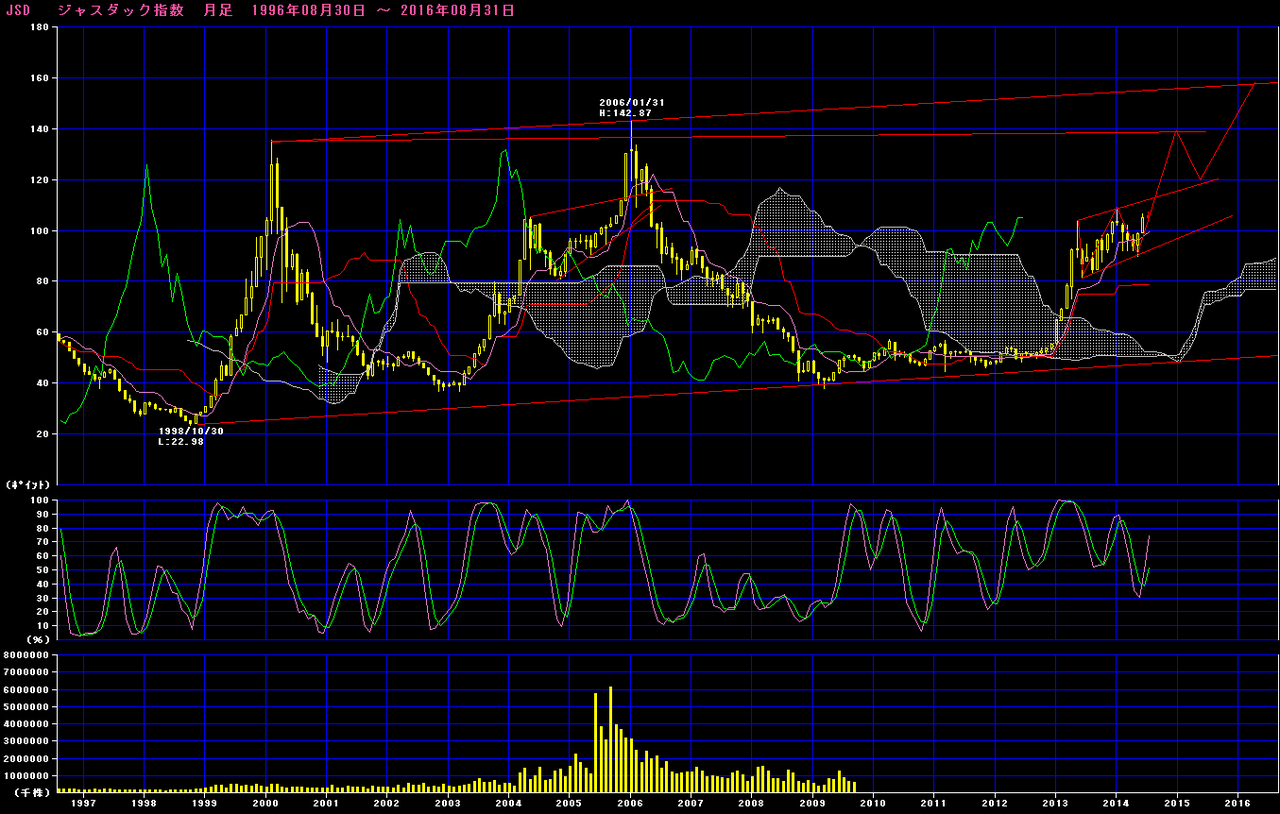1280x814 pixels.
Task: Click the 2000000 volume axis label
Action: pos(28,758)
